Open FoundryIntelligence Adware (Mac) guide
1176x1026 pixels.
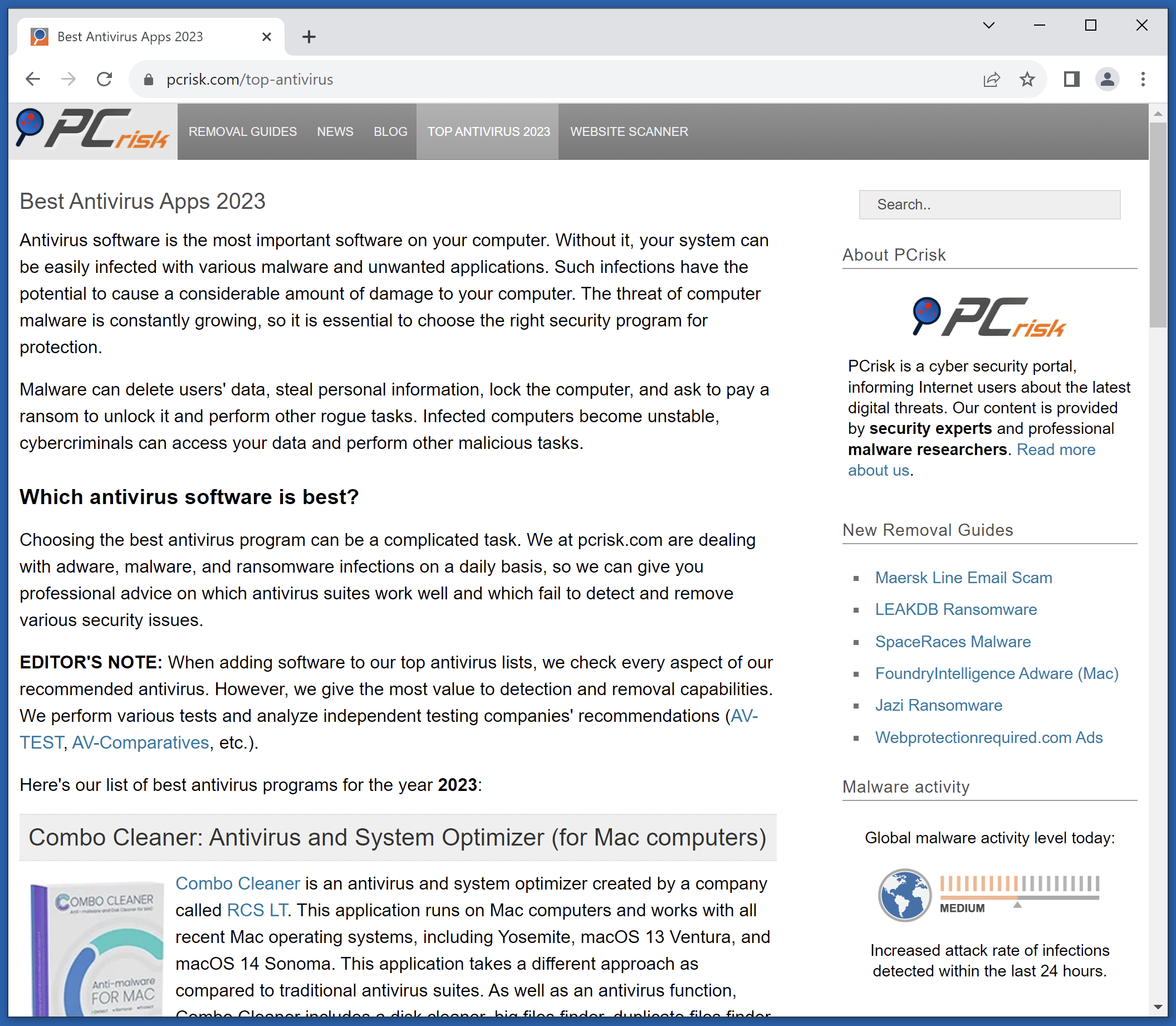click(996, 673)
